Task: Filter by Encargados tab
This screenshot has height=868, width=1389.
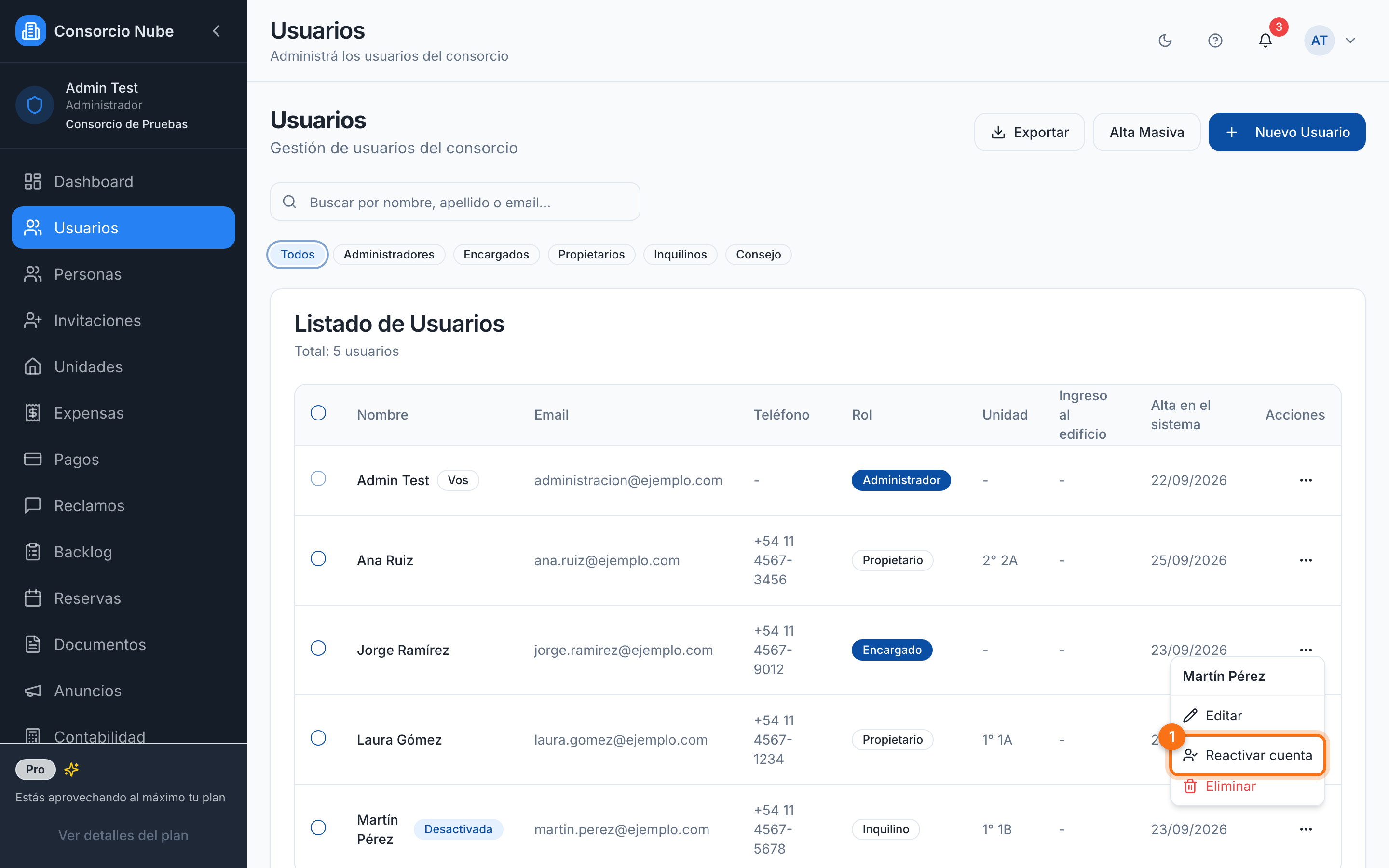Action: click(496, 255)
